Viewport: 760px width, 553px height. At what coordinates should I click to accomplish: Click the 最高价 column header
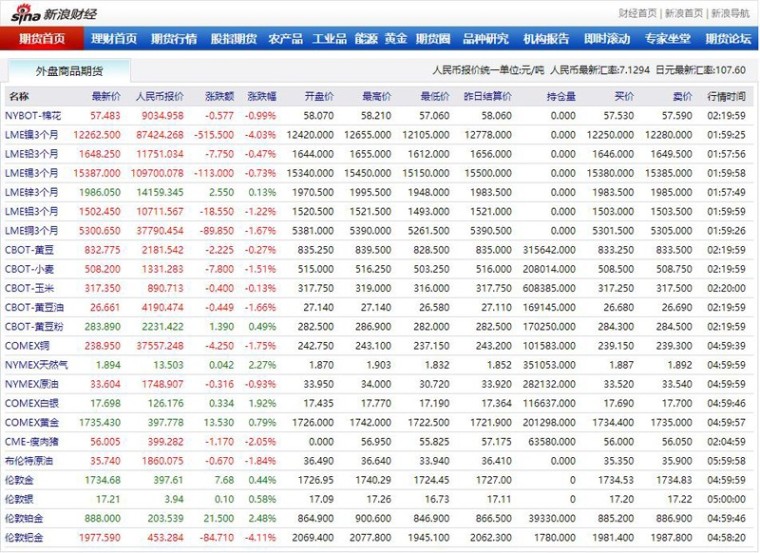[x=377, y=96]
